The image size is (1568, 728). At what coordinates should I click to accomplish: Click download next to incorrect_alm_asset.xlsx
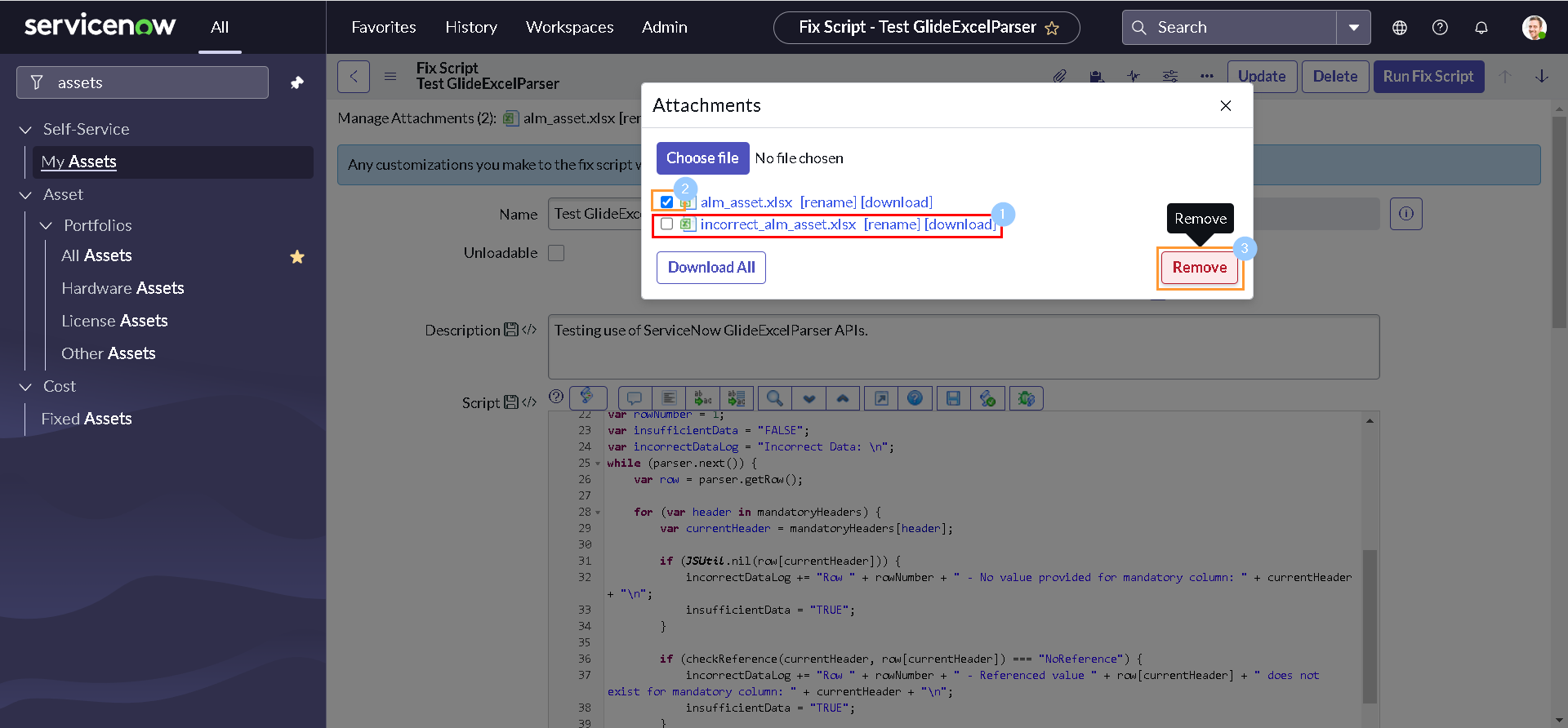click(x=960, y=224)
